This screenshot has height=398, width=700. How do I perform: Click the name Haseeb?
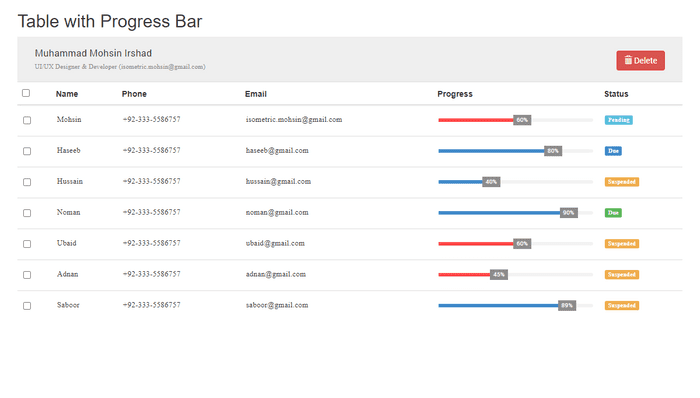pyautogui.click(x=68, y=150)
